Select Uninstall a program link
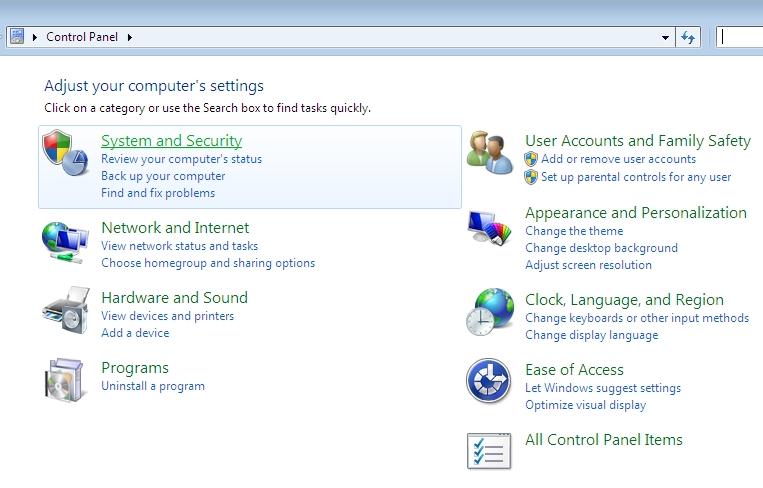Screen dimensions: 763x488 click(152, 386)
